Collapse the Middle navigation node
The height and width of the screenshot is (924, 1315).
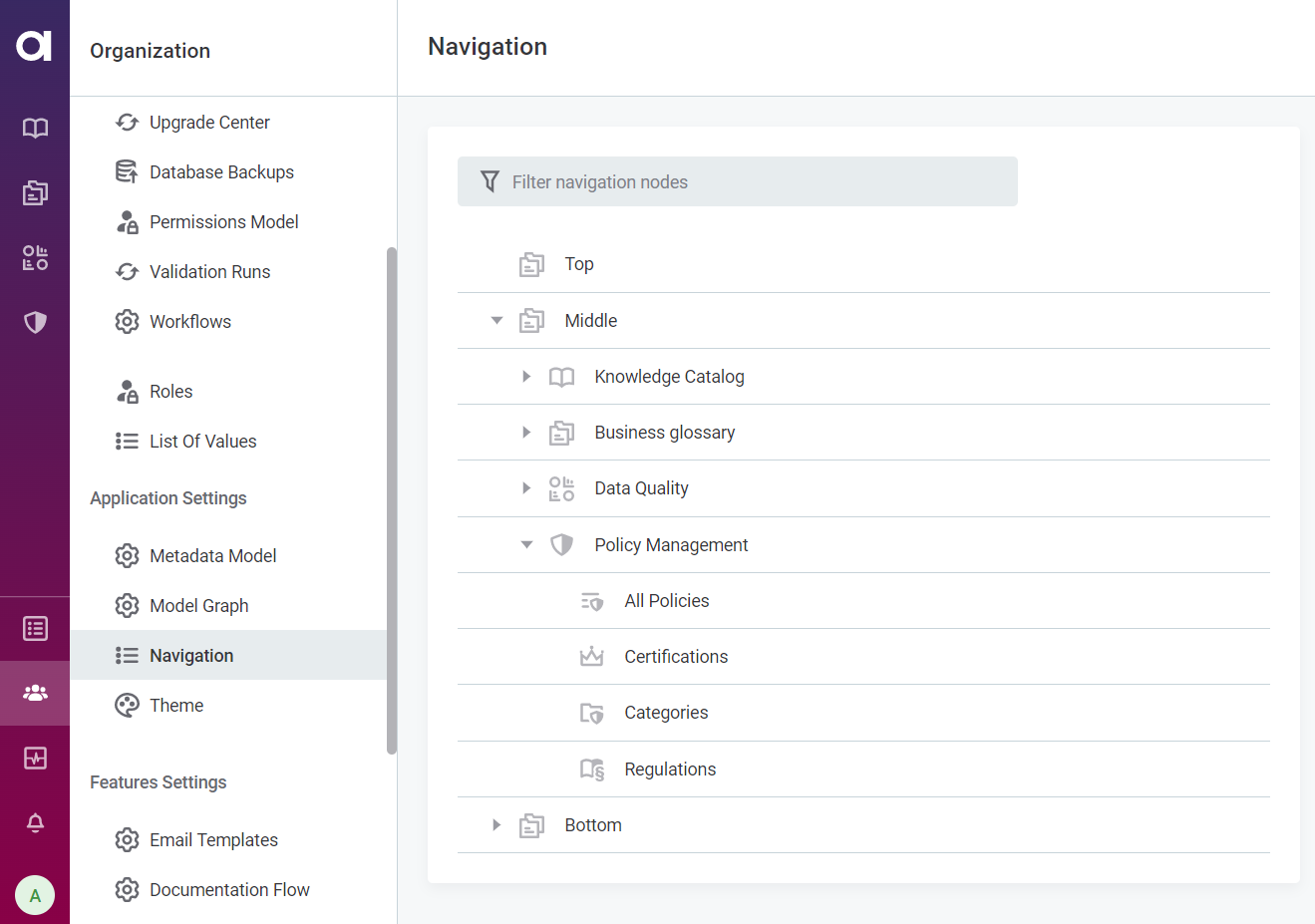(495, 320)
